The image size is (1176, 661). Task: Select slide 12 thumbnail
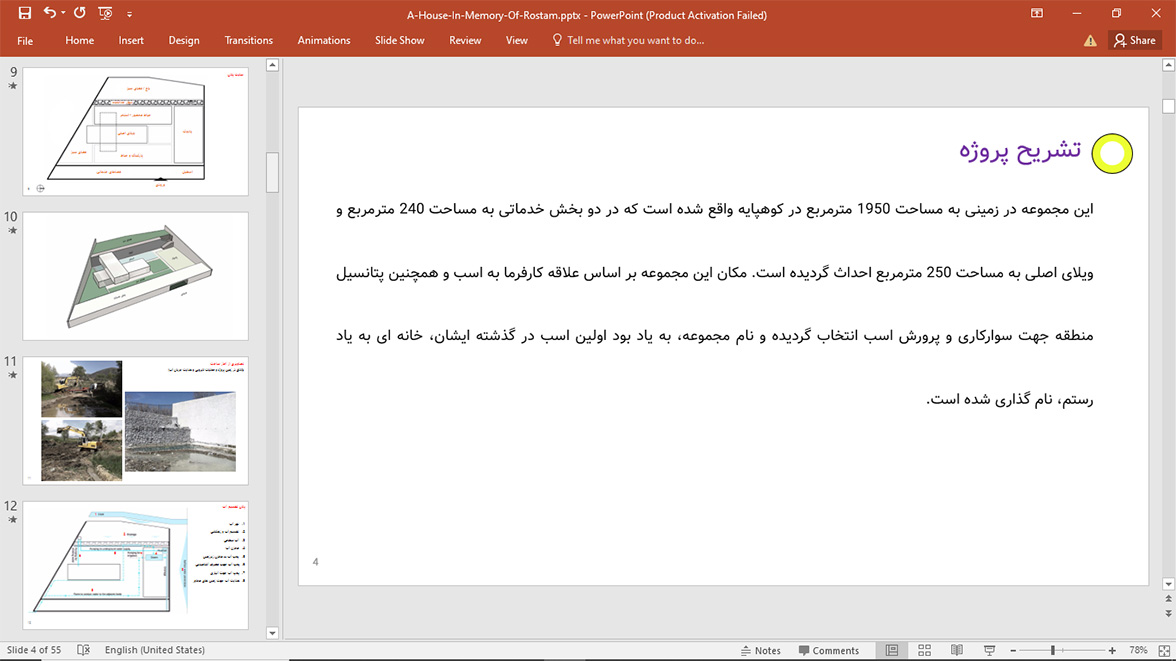click(x=136, y=566)
